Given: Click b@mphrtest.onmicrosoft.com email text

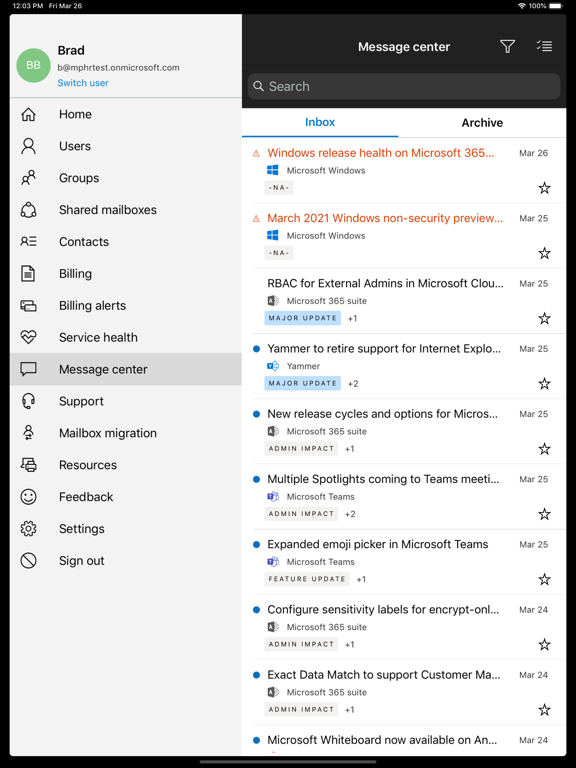Looking at the screenshot, I should (119, 68).
